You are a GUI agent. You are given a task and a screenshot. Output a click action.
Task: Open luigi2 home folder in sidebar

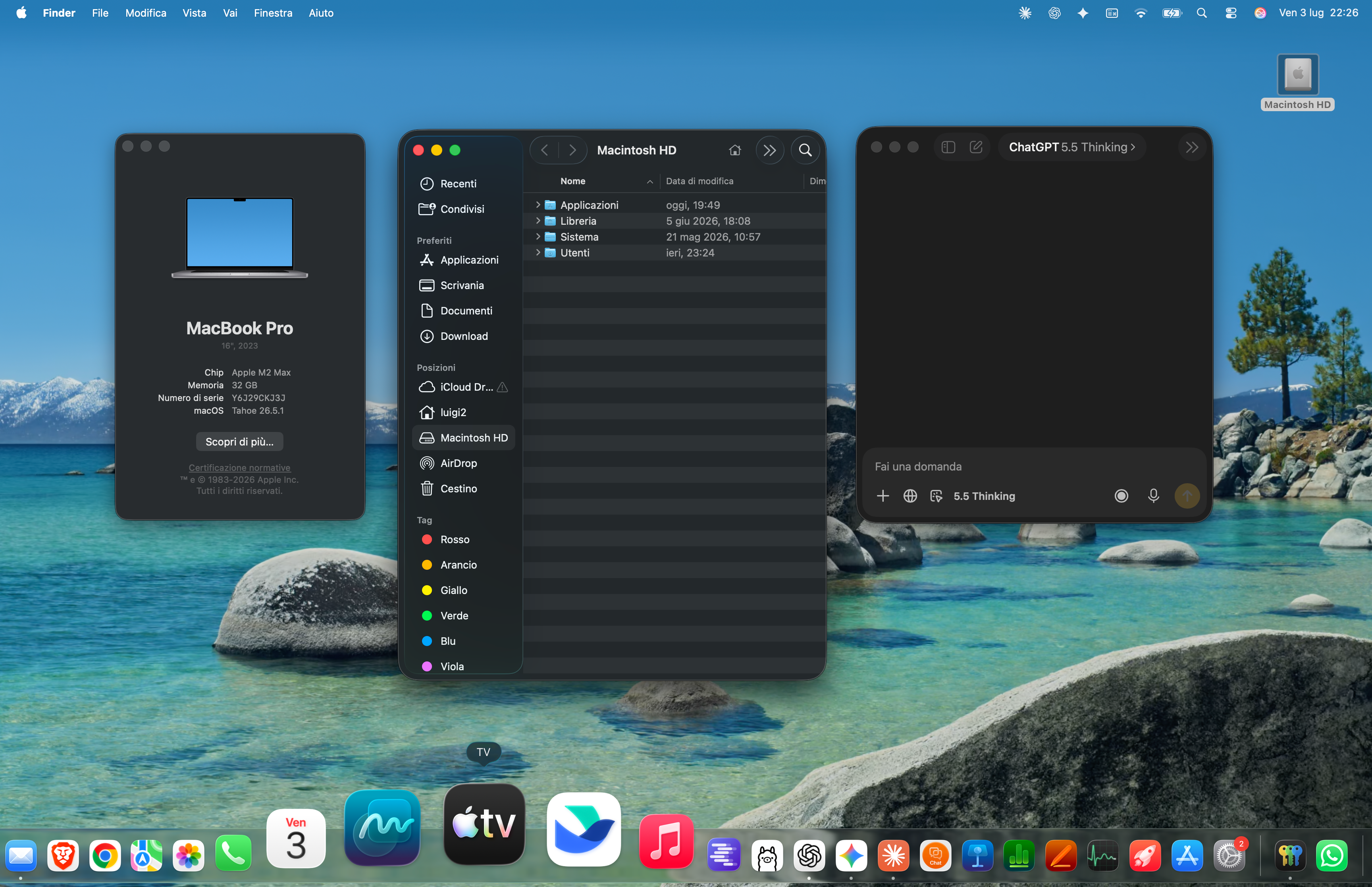coord(463,413)
